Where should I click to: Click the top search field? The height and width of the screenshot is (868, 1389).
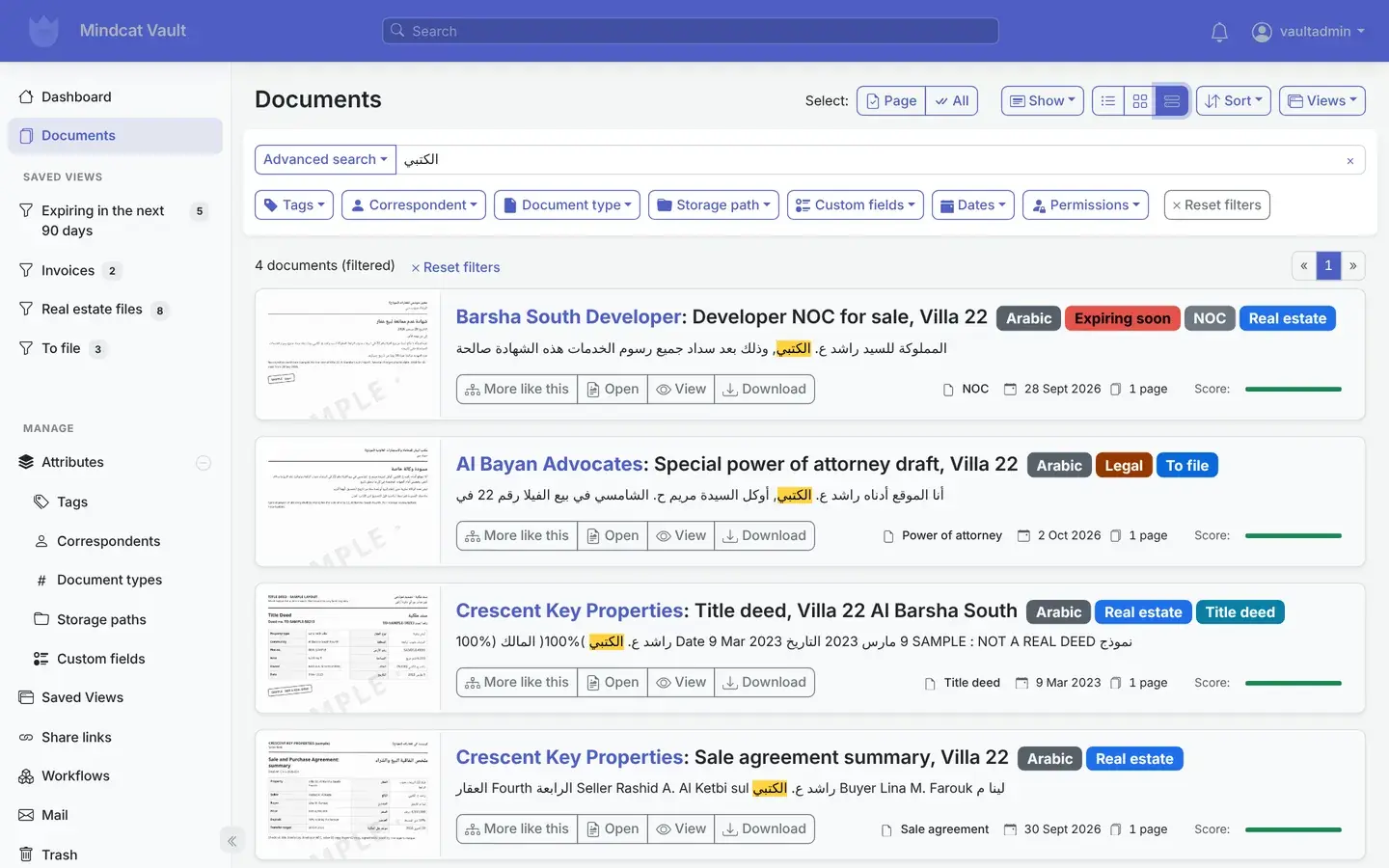point(691,31)
